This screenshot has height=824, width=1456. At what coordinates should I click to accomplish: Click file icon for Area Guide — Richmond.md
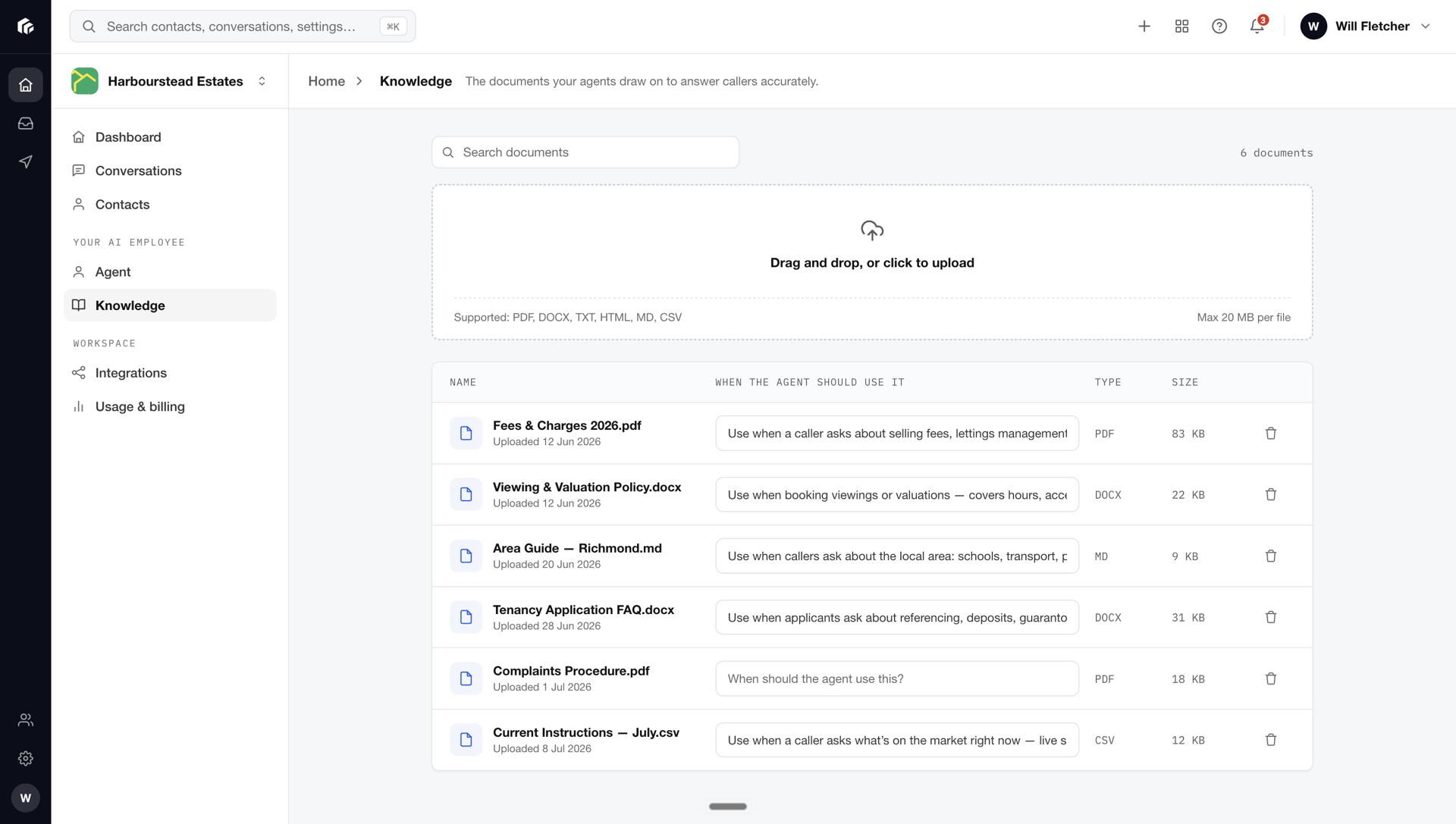click(466, 556)
